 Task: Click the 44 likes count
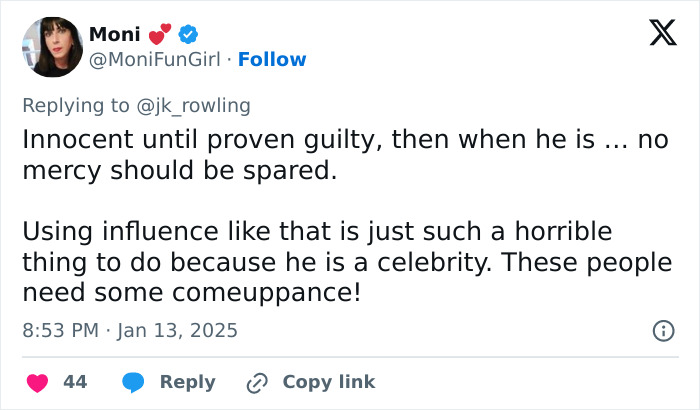[75, 382]
